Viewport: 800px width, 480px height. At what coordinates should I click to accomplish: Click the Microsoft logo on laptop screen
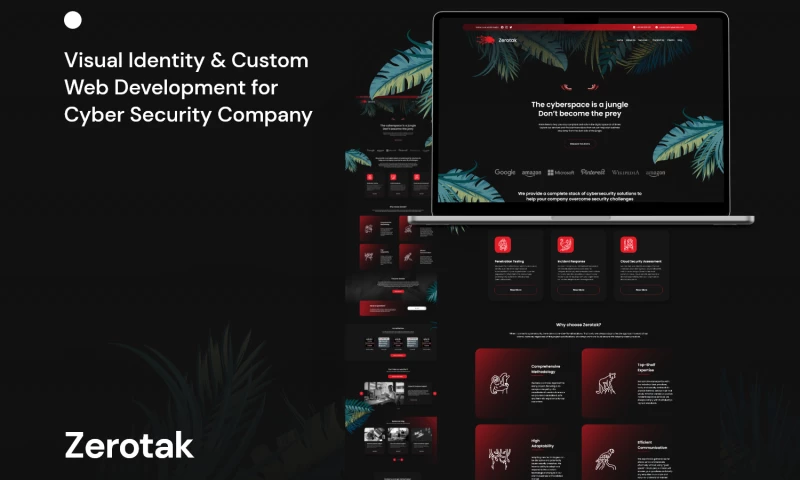tap(561, 172)
